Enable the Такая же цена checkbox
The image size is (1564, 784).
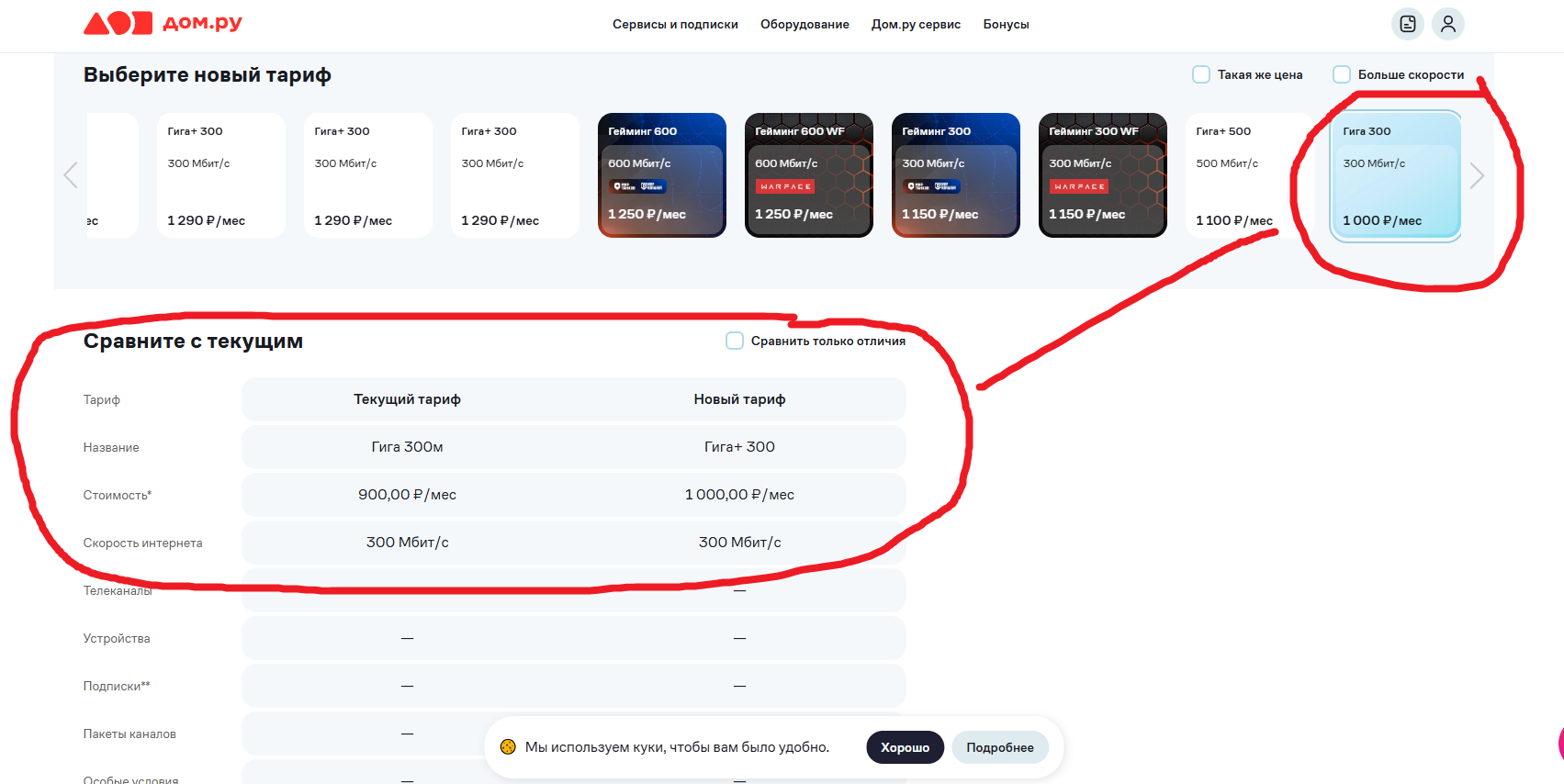point(1201,74)
